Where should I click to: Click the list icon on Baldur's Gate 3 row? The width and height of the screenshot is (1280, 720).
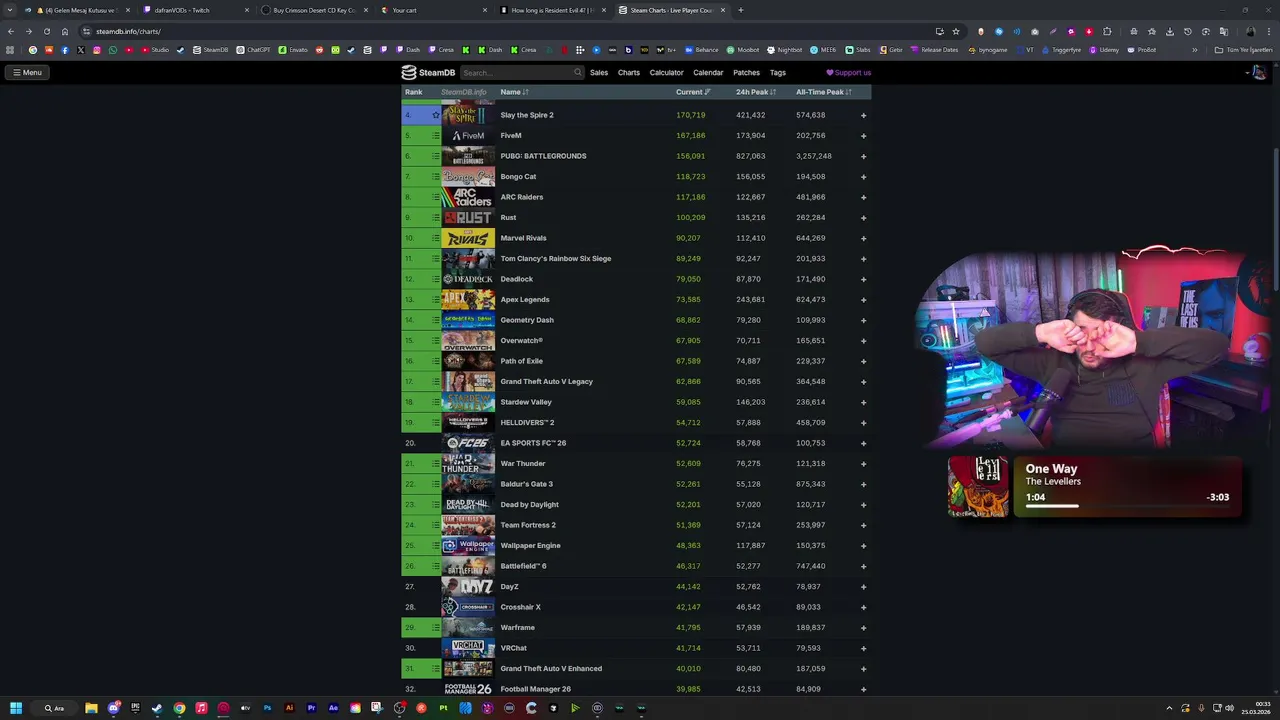pyautogui.click(x=435, y=484)
